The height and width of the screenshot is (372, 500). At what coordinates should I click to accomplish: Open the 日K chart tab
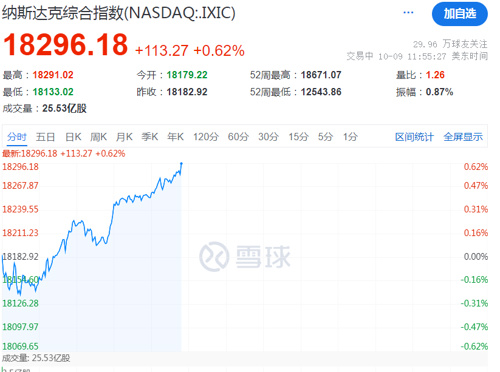(73, 137)
